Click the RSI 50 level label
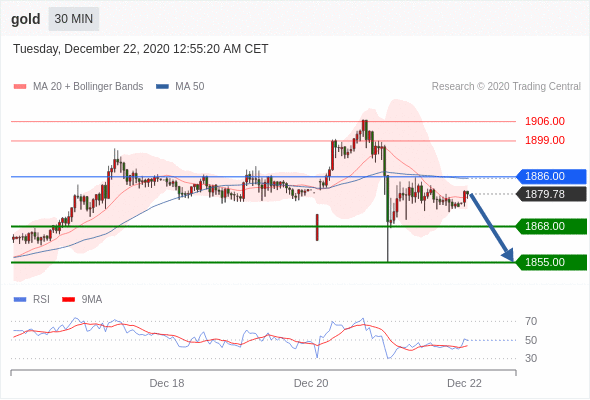This screenshot has height=400, width=590. click(531, 340)
